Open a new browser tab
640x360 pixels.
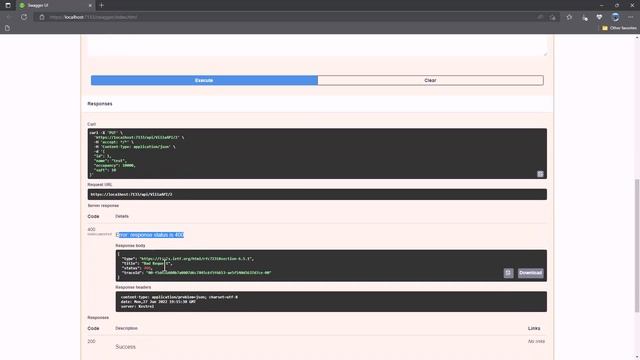coord(102,5)
